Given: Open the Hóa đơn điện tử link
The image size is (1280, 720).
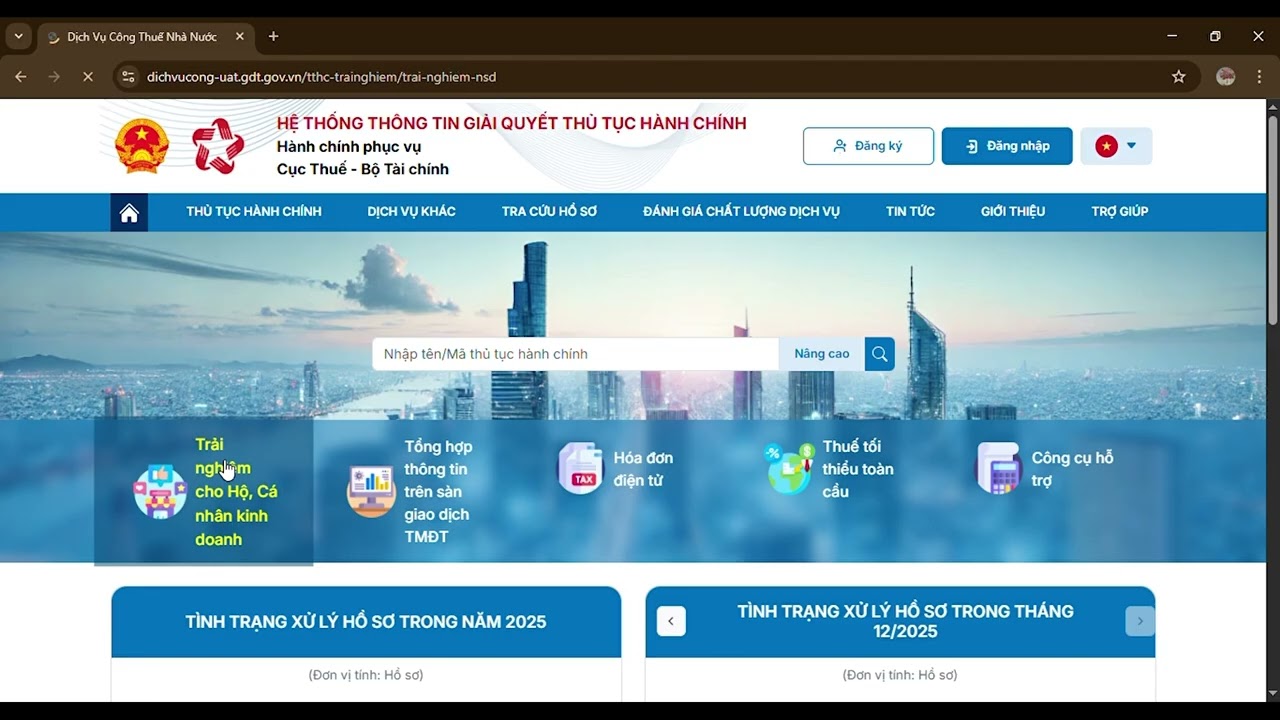Looking at the screenshot, I should pyautogui.click(x=643, y=469).
